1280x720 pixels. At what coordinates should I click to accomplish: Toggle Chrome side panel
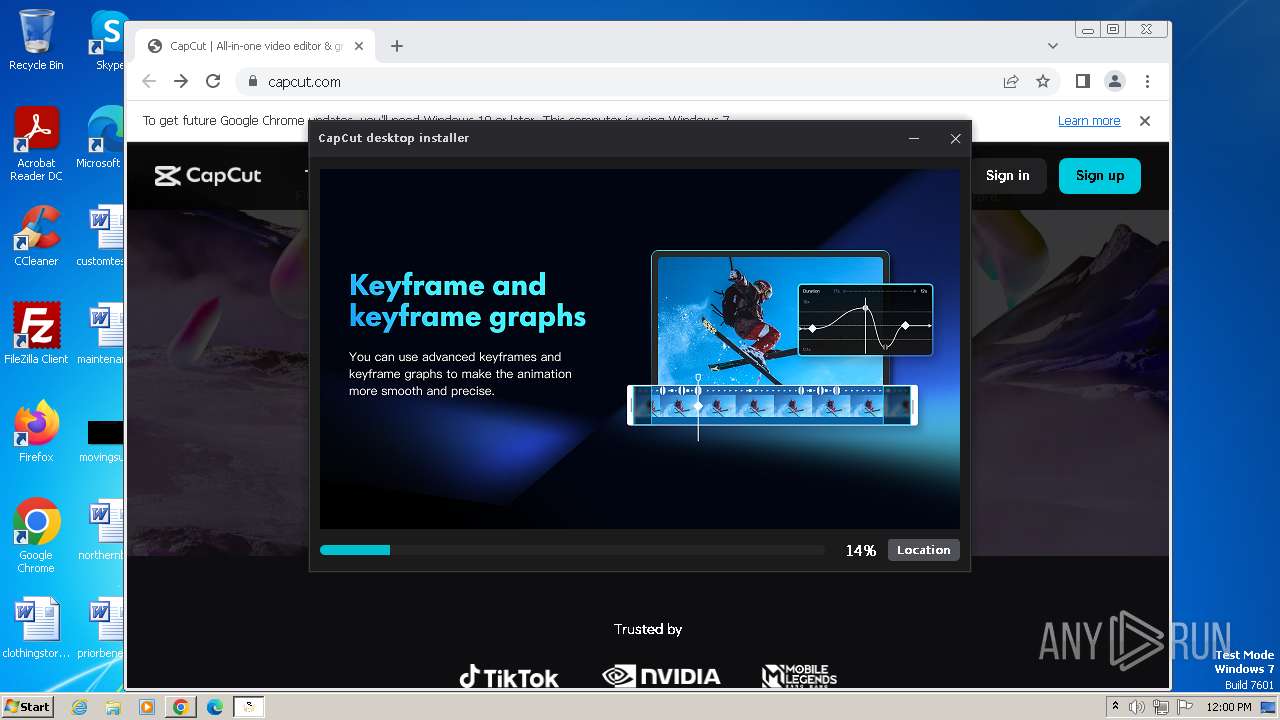(x=1083, y=82)
